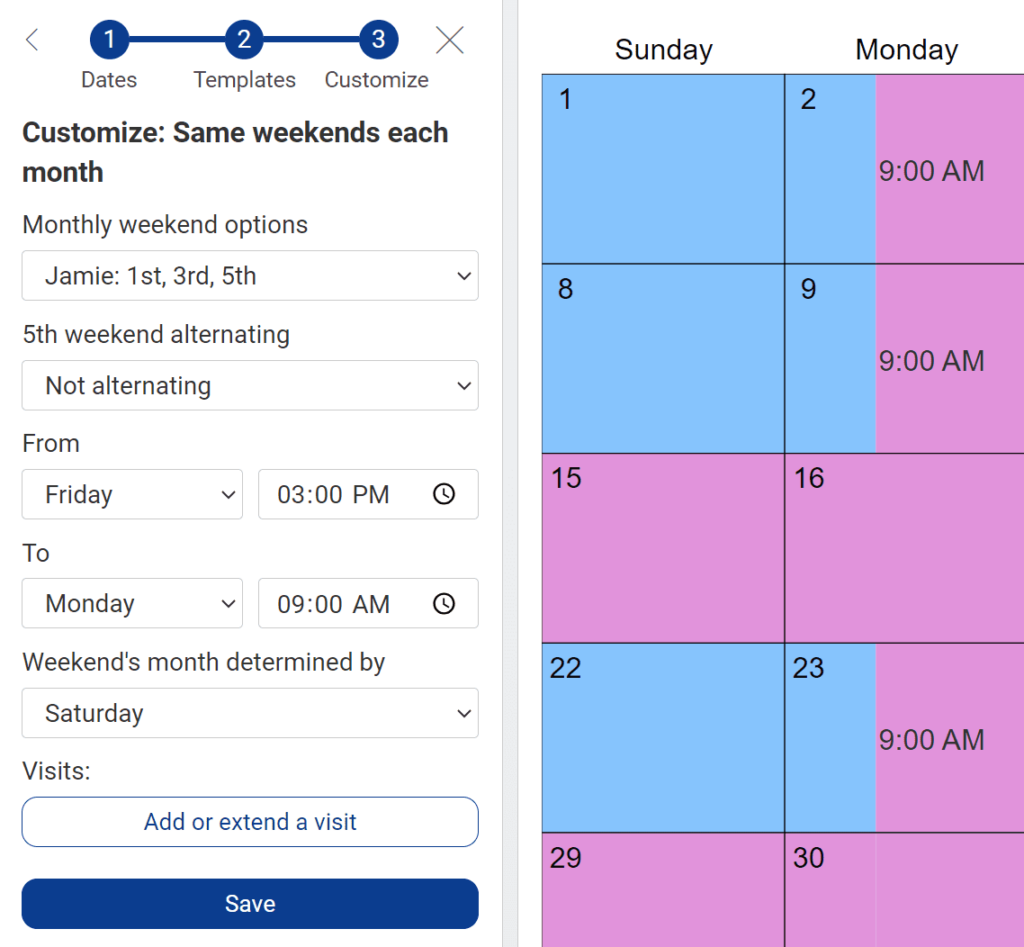Select the numbered circle for step 3
The width and height of the screenshot is (1024, 947).
pyautogui.click(x=377, y=39)
